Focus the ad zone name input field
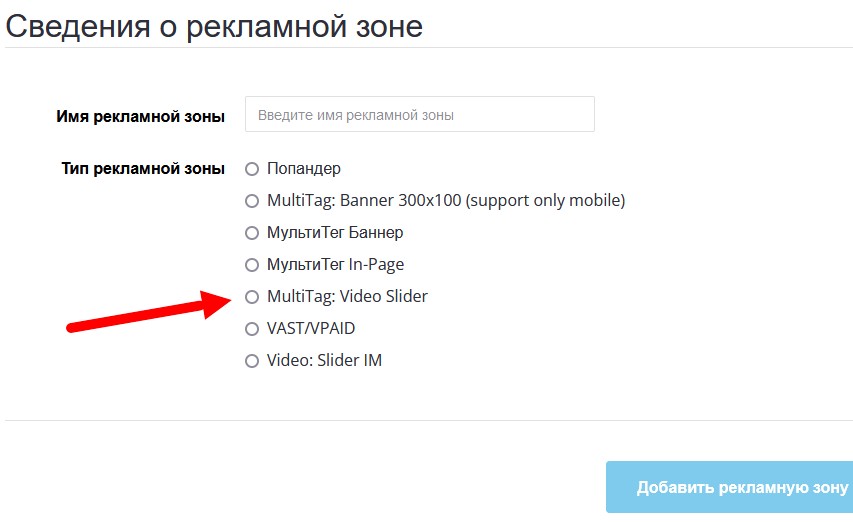Screen dimensions: 853x522 click(x=419, y=115)
